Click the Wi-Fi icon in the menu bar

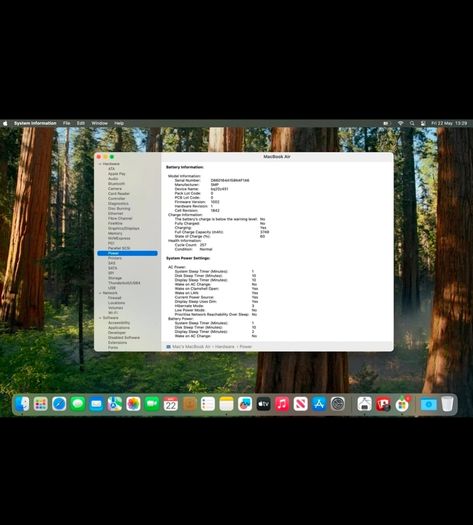[x=400, y=123]
